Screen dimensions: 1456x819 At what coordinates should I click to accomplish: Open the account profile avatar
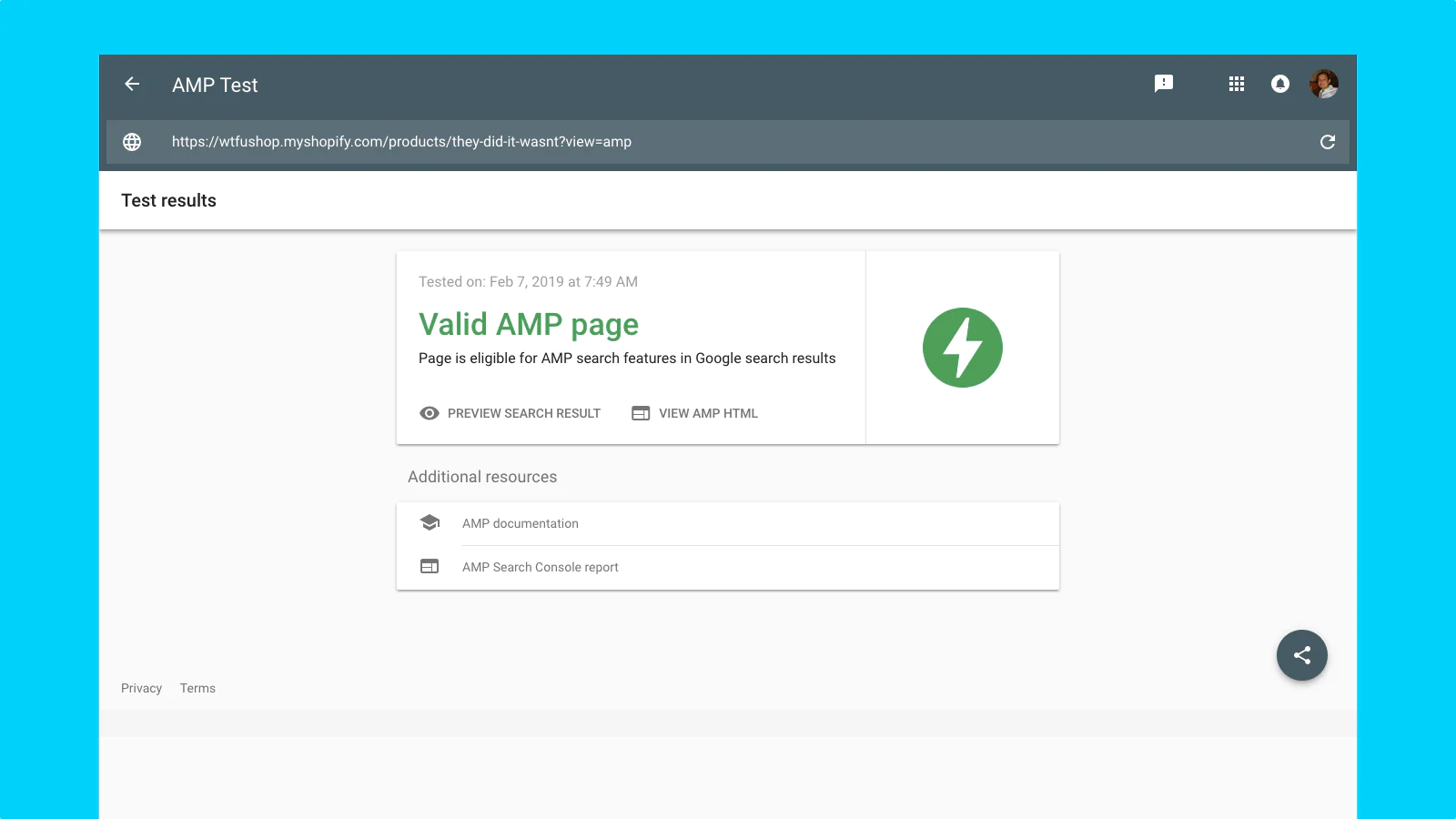[1323, 84]
